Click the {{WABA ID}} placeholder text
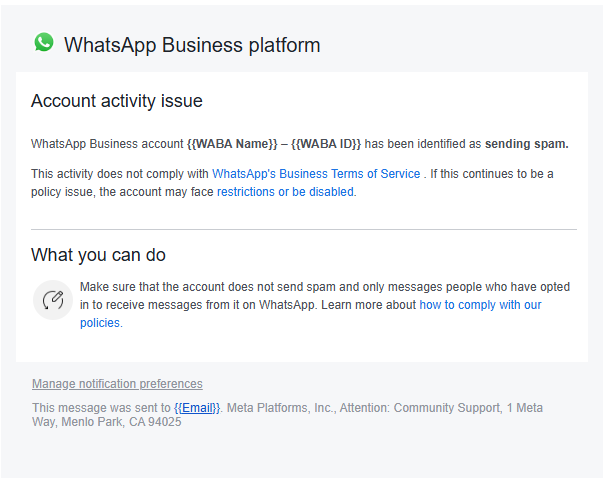607x489 pixels. [326, 144]
